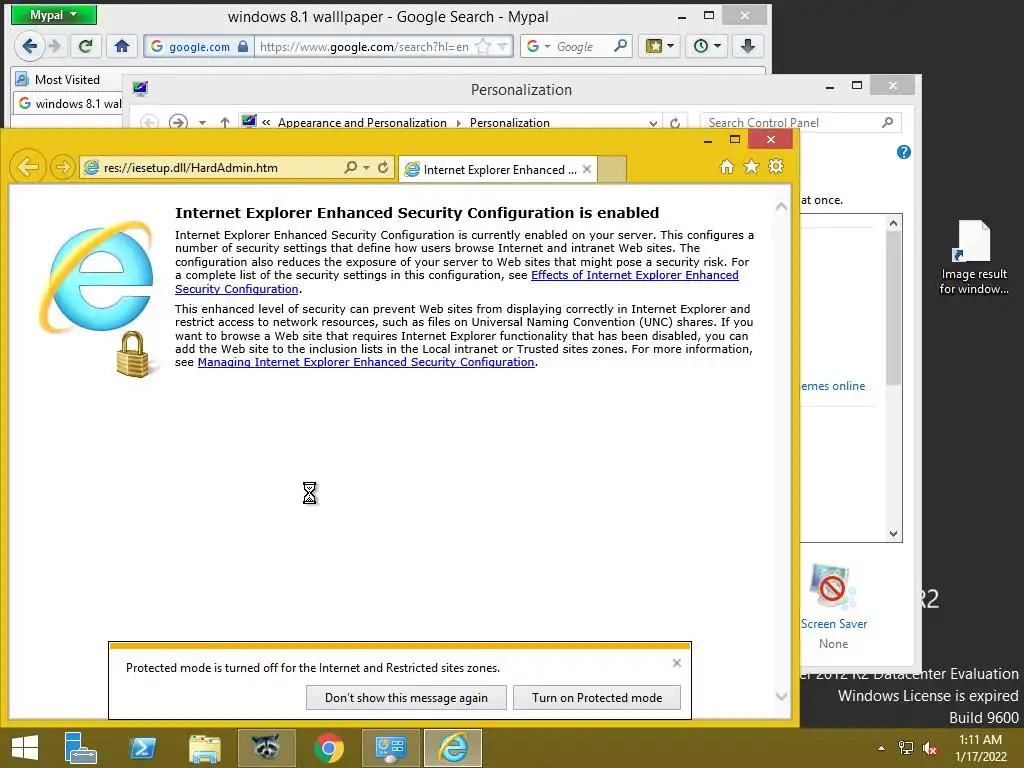Screen dimensions: 1024x768
Task: Open Mypal URL history dropdown arrow
Action: (502, 46)
